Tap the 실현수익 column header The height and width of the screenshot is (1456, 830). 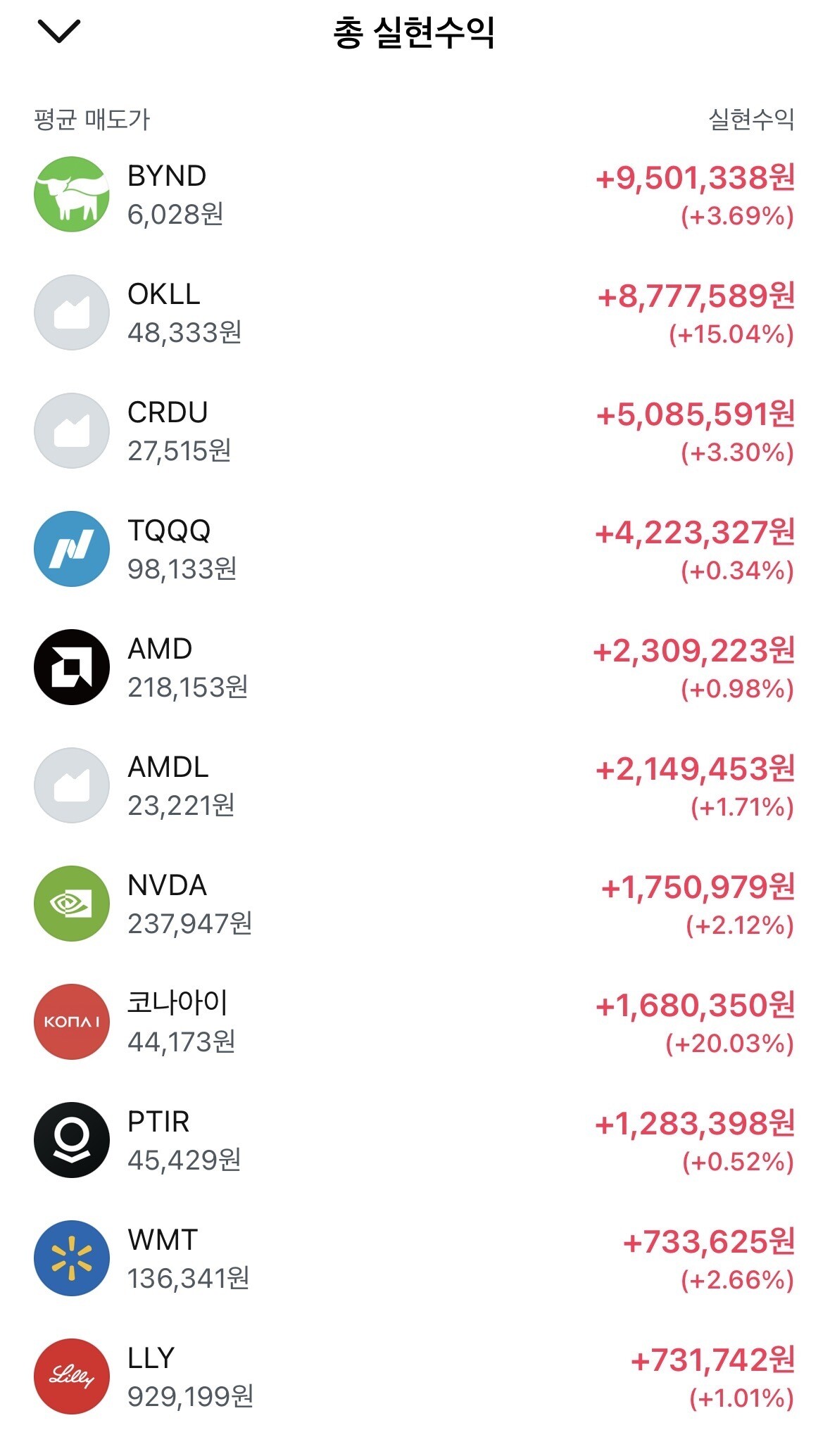(751, 120)
